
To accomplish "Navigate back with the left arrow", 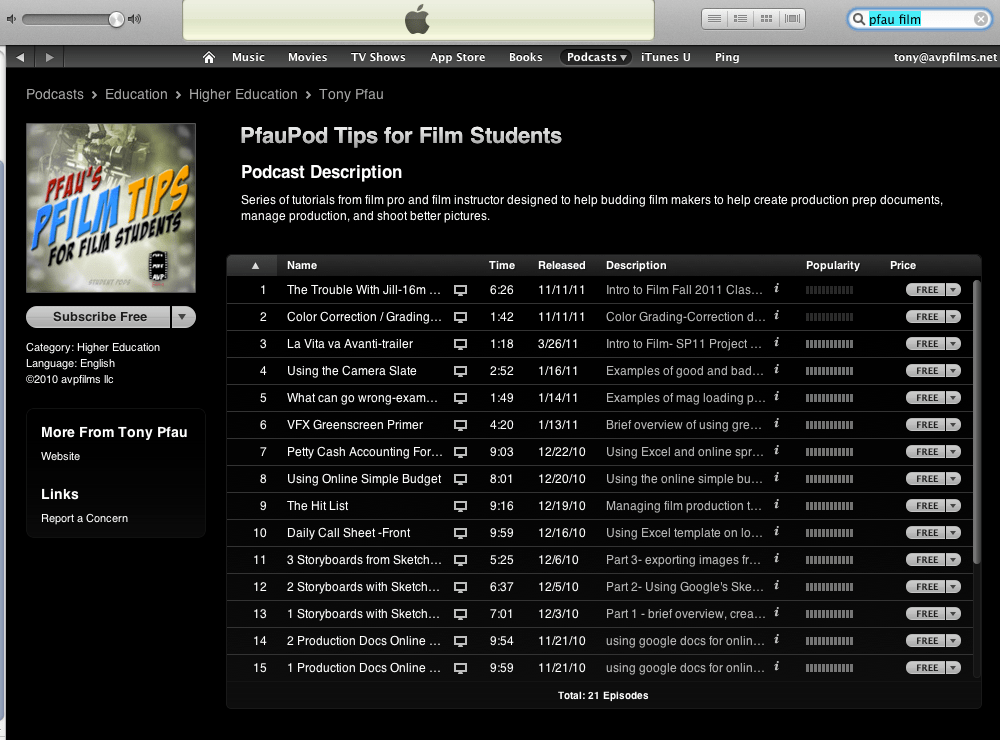I will click(20, 57).
